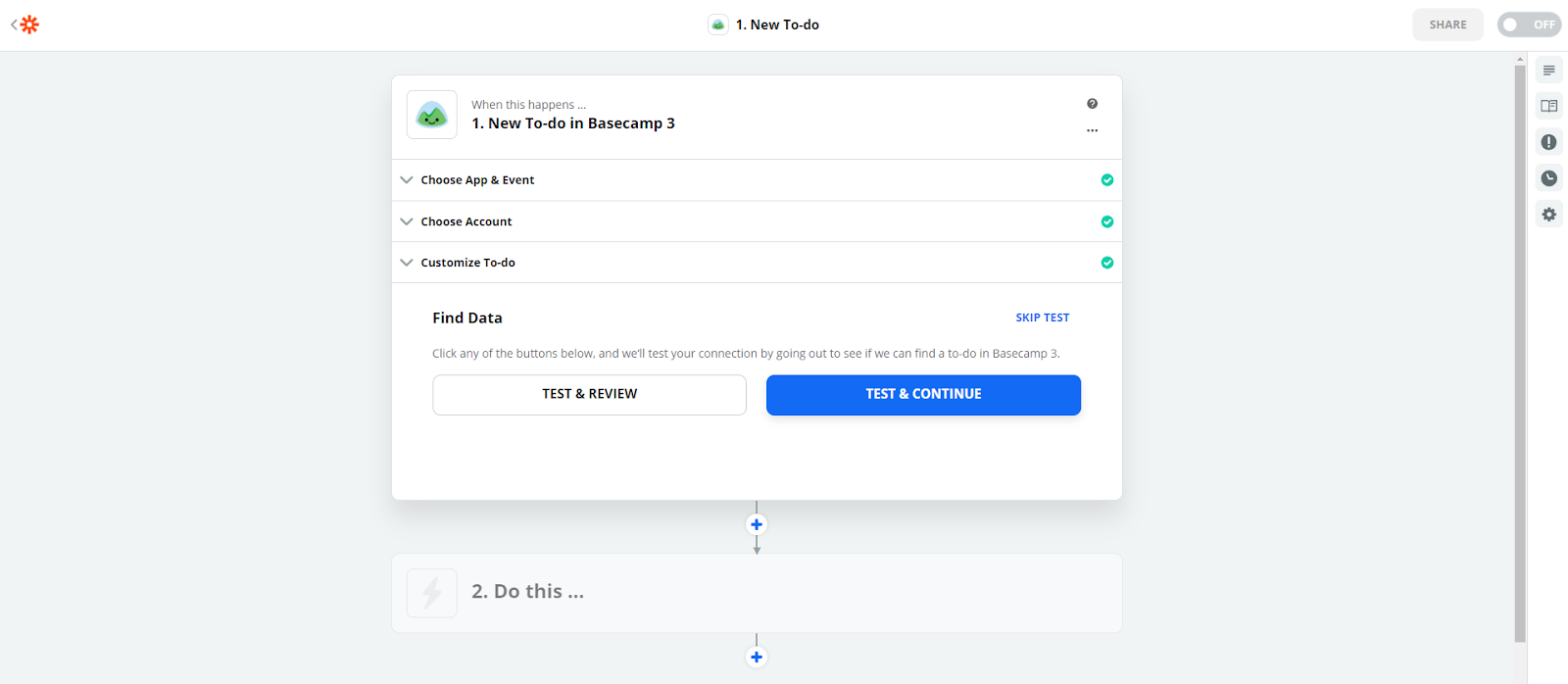Screen dimensions: 1568x684
Task: Click the green checkmark for Choose App & Event
Action: 1107,180
